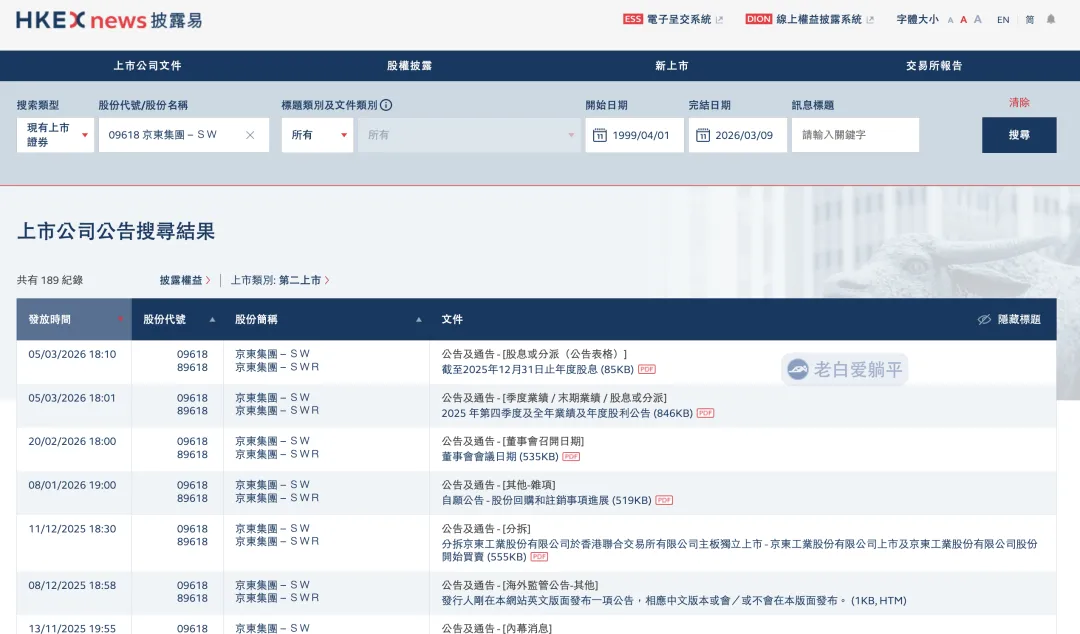1080x634 pixels.
Task: Sort by 發放時間 column
Action: (74, 319)
